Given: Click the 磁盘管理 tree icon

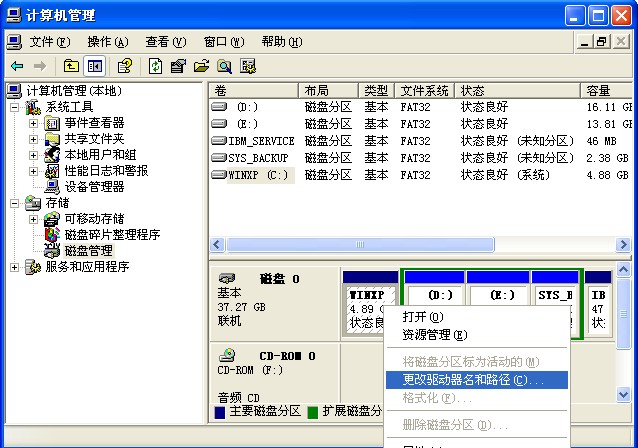Looking at the screenshot, I should [x=52, y=251].
